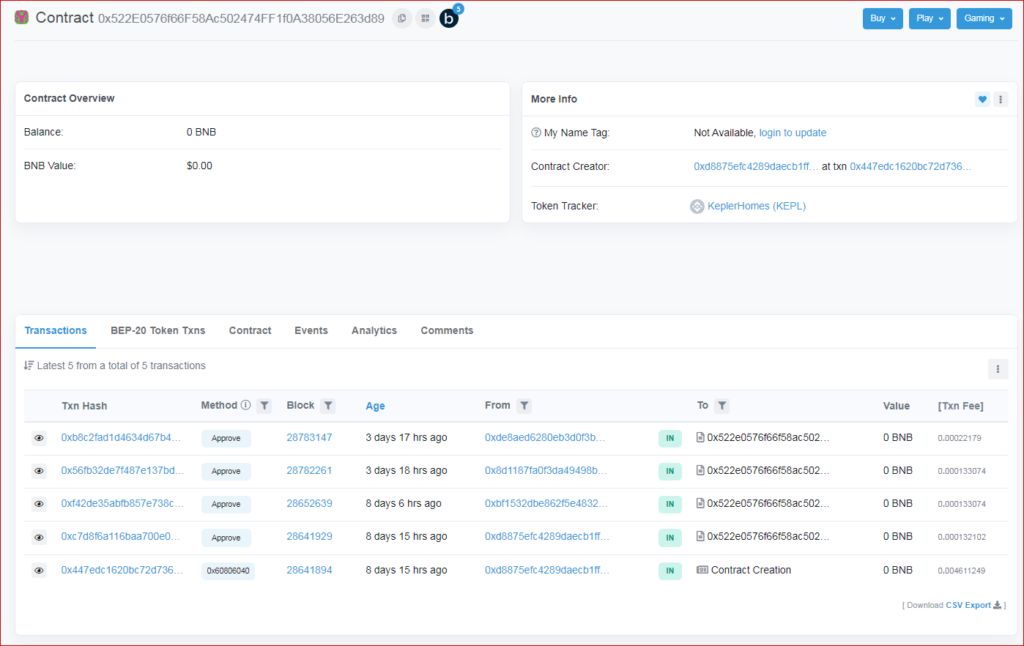Open the Events tab
Viewport: 1024px width, 646px height.
click(x=311, y=331)
